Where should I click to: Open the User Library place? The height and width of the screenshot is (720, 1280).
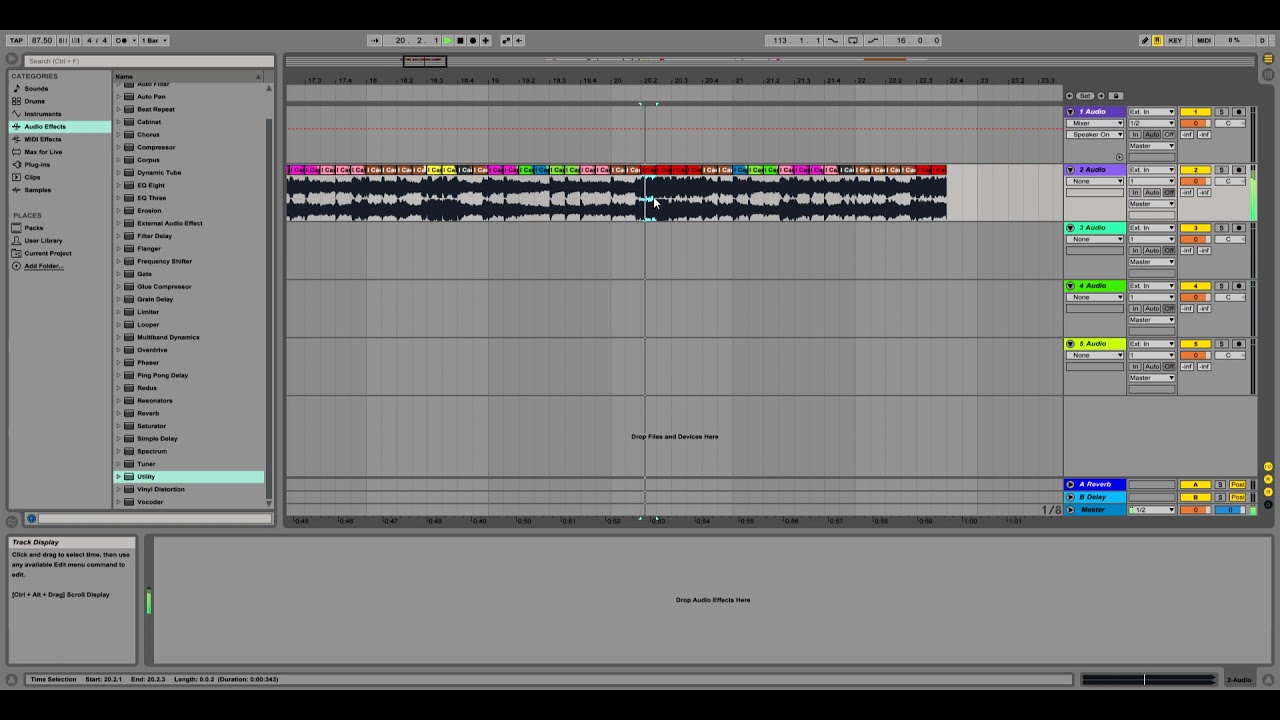click(x=43, y=241)
